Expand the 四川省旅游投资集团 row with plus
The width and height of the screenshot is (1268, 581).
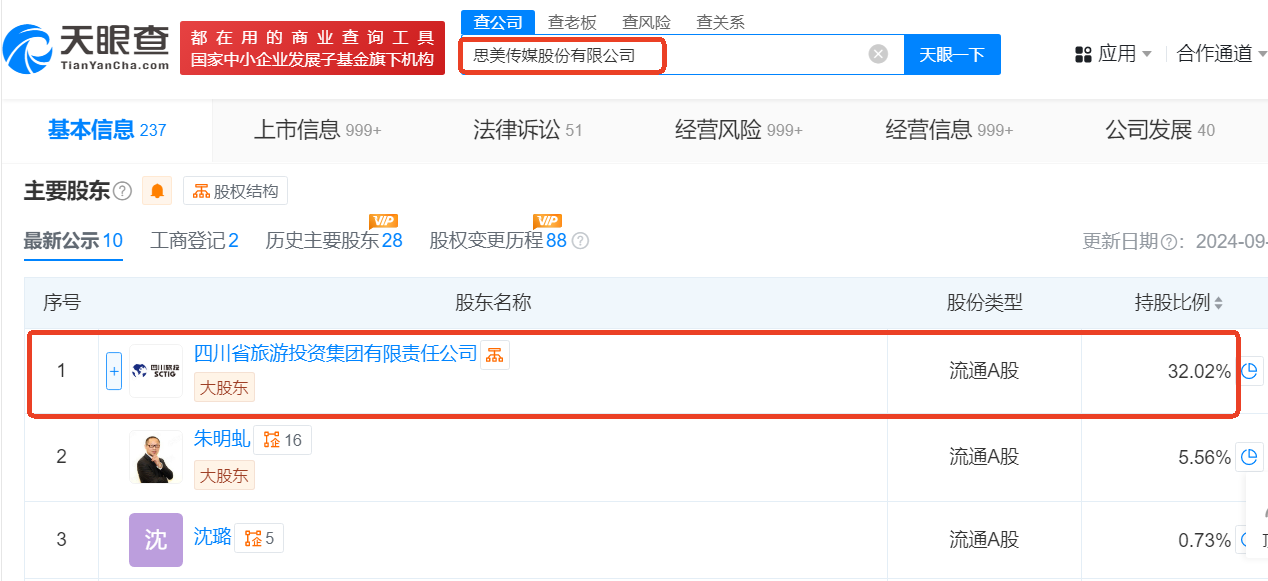point(114,371)
